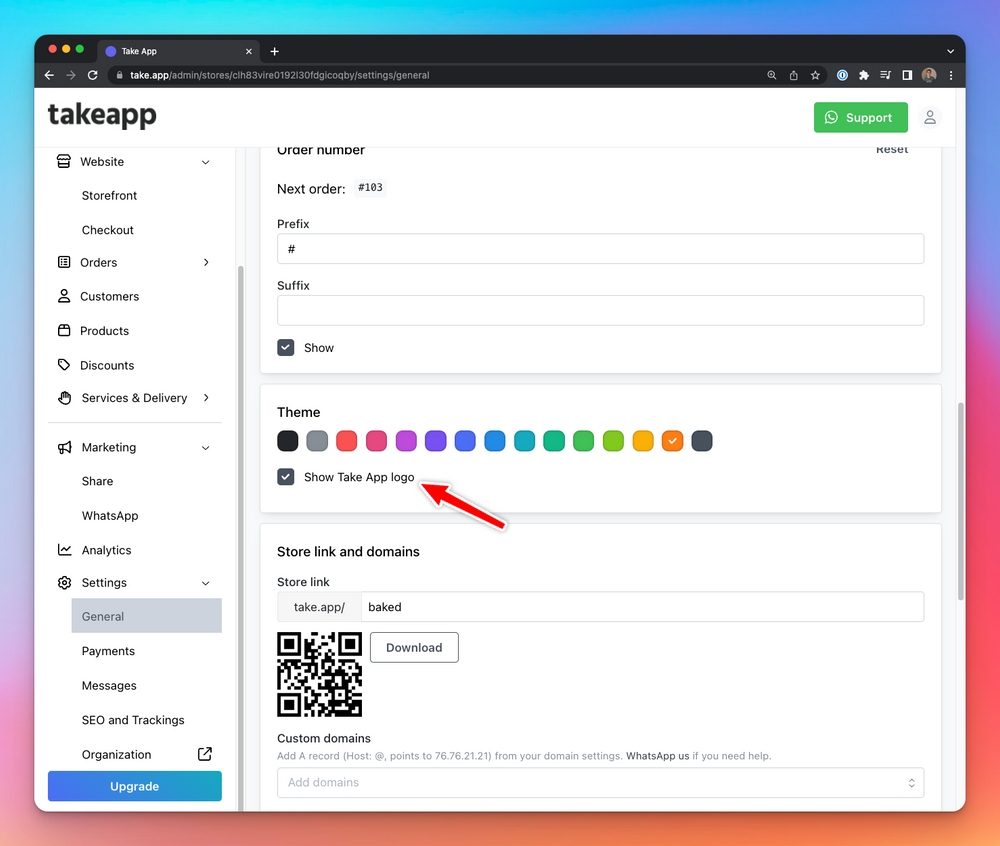This screenshot has width=1000, height=846.
Task: Click the Products box icon
Action: 64,330
